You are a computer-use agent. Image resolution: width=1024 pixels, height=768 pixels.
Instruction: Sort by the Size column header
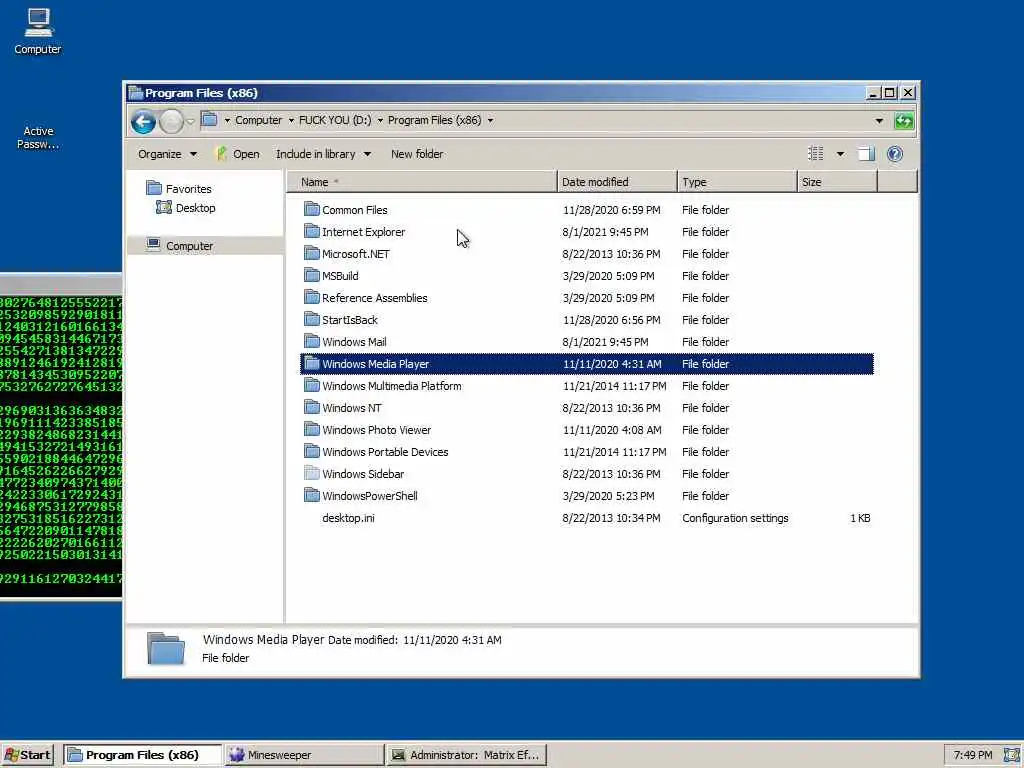pos(837,182)
